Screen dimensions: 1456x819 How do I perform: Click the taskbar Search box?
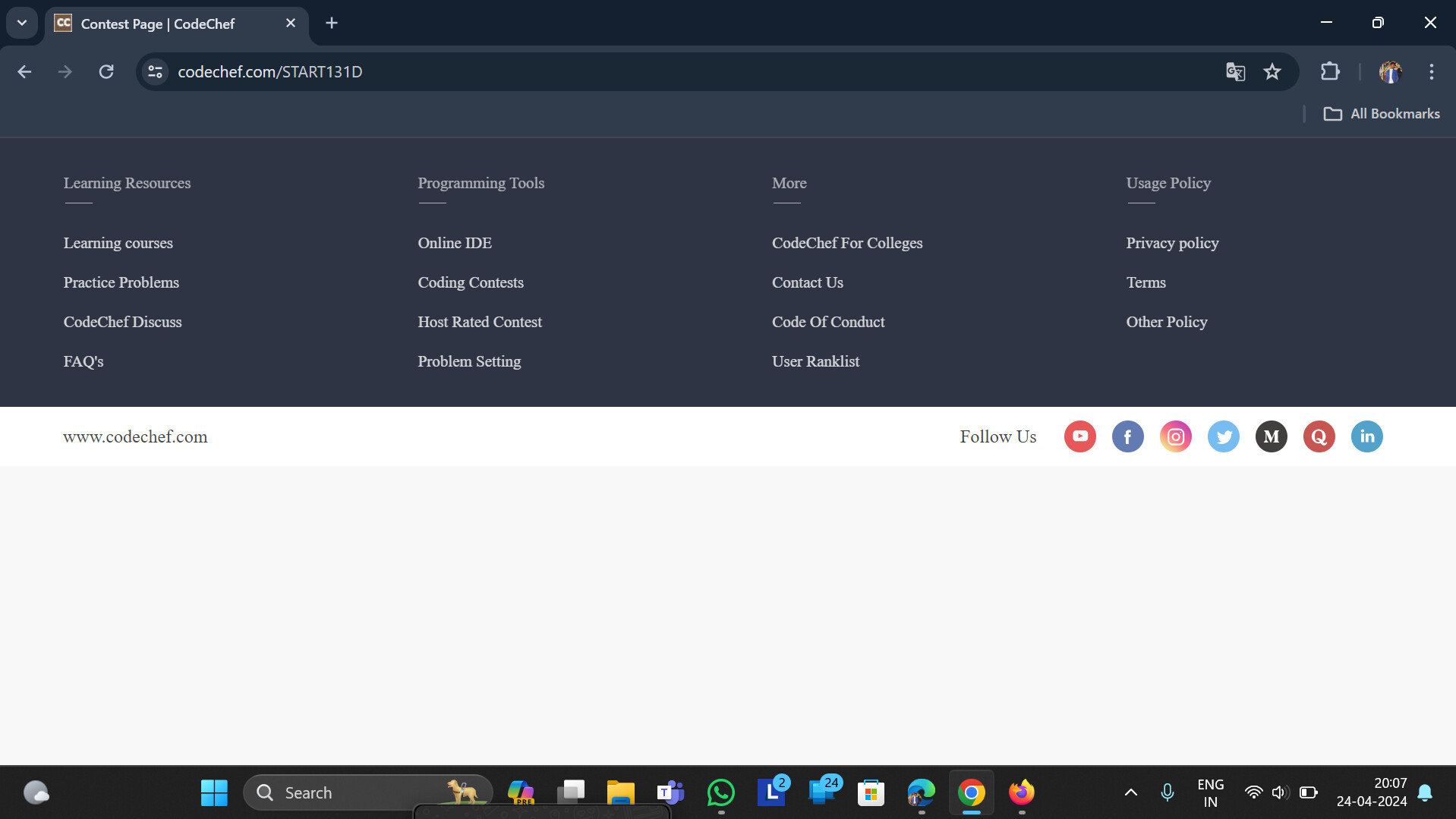click(x=367, y=792)
